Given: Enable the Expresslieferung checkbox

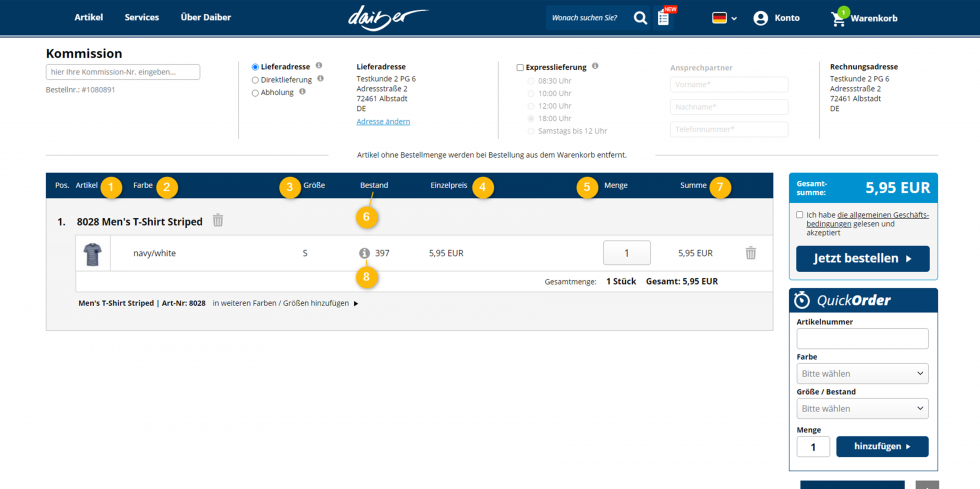Looking at the screenshot, I should point(520,68).
